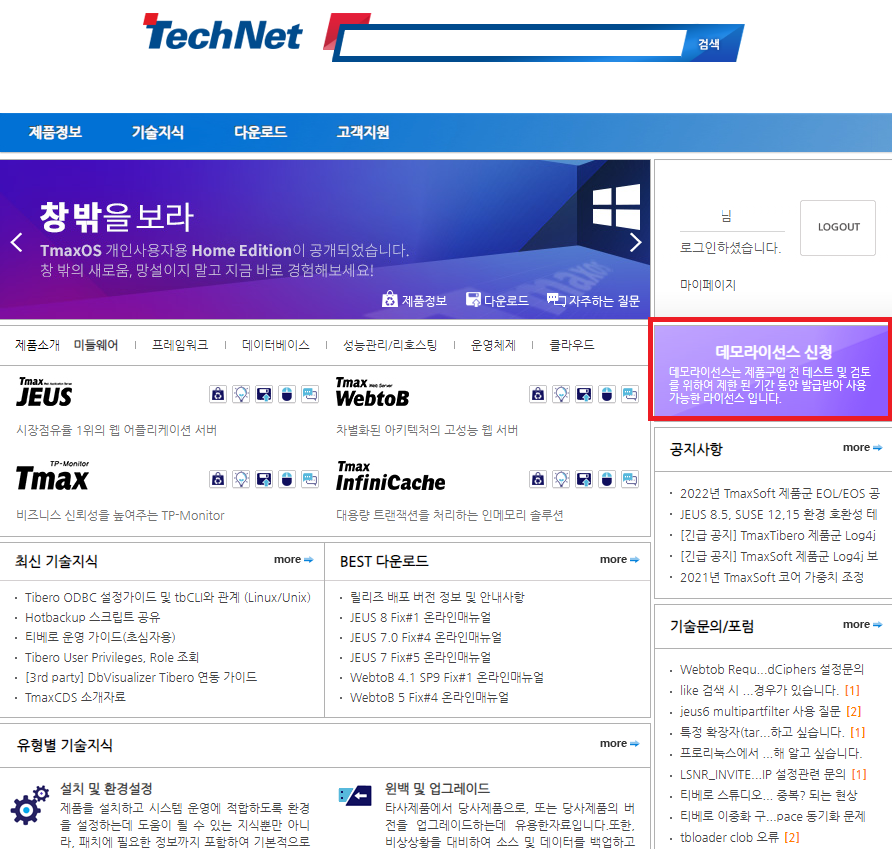Open 'WebtoB 5 Fix#4 온라인매뉴얼' download
Screen dimensions: 892x851
[x=430, y=697]
